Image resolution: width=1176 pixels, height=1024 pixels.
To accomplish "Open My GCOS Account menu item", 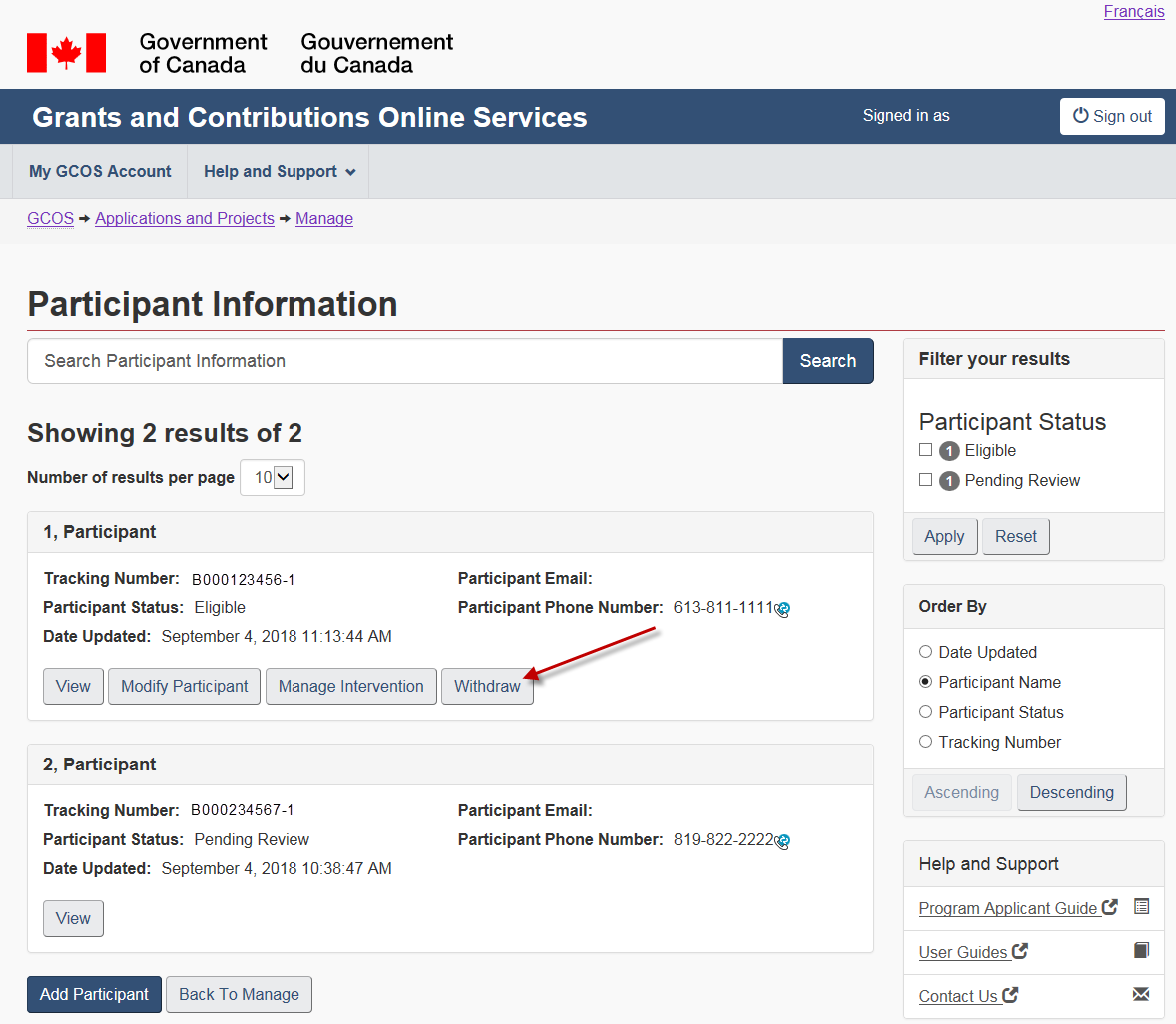I will 100,172.
